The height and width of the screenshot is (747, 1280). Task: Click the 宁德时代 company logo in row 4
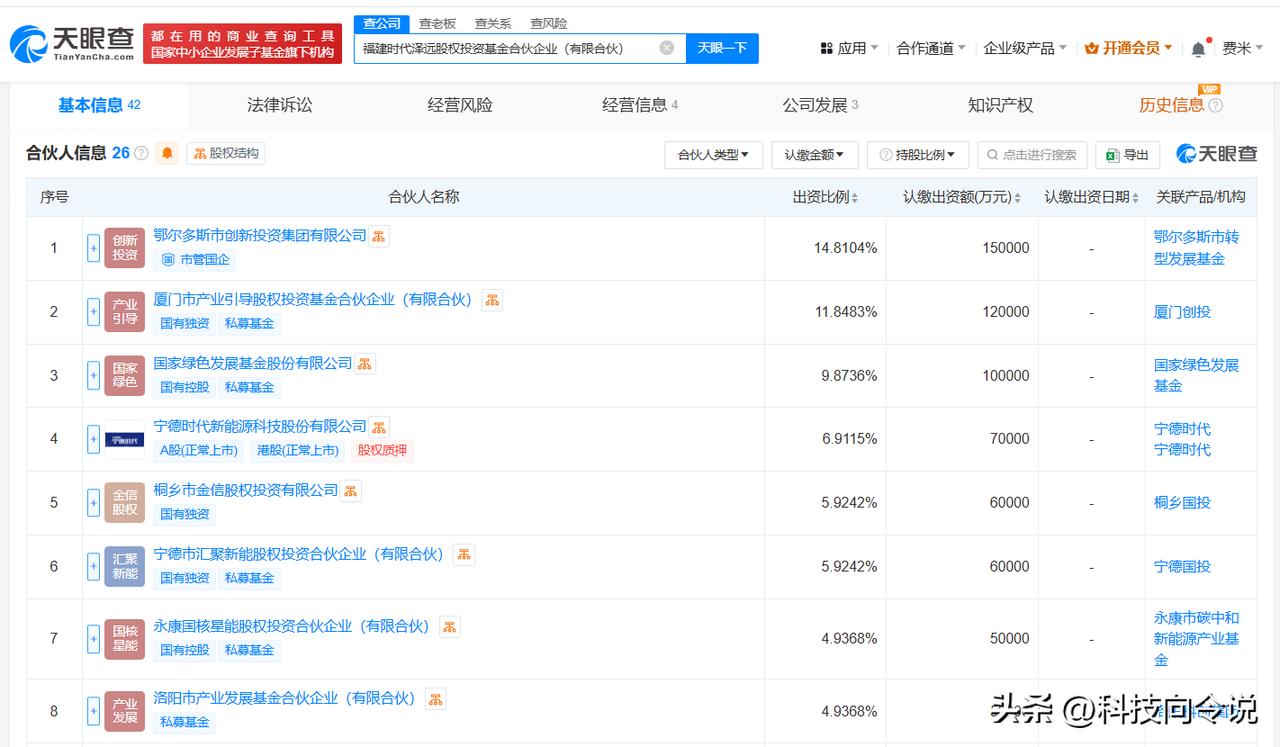tap(125, 439)
